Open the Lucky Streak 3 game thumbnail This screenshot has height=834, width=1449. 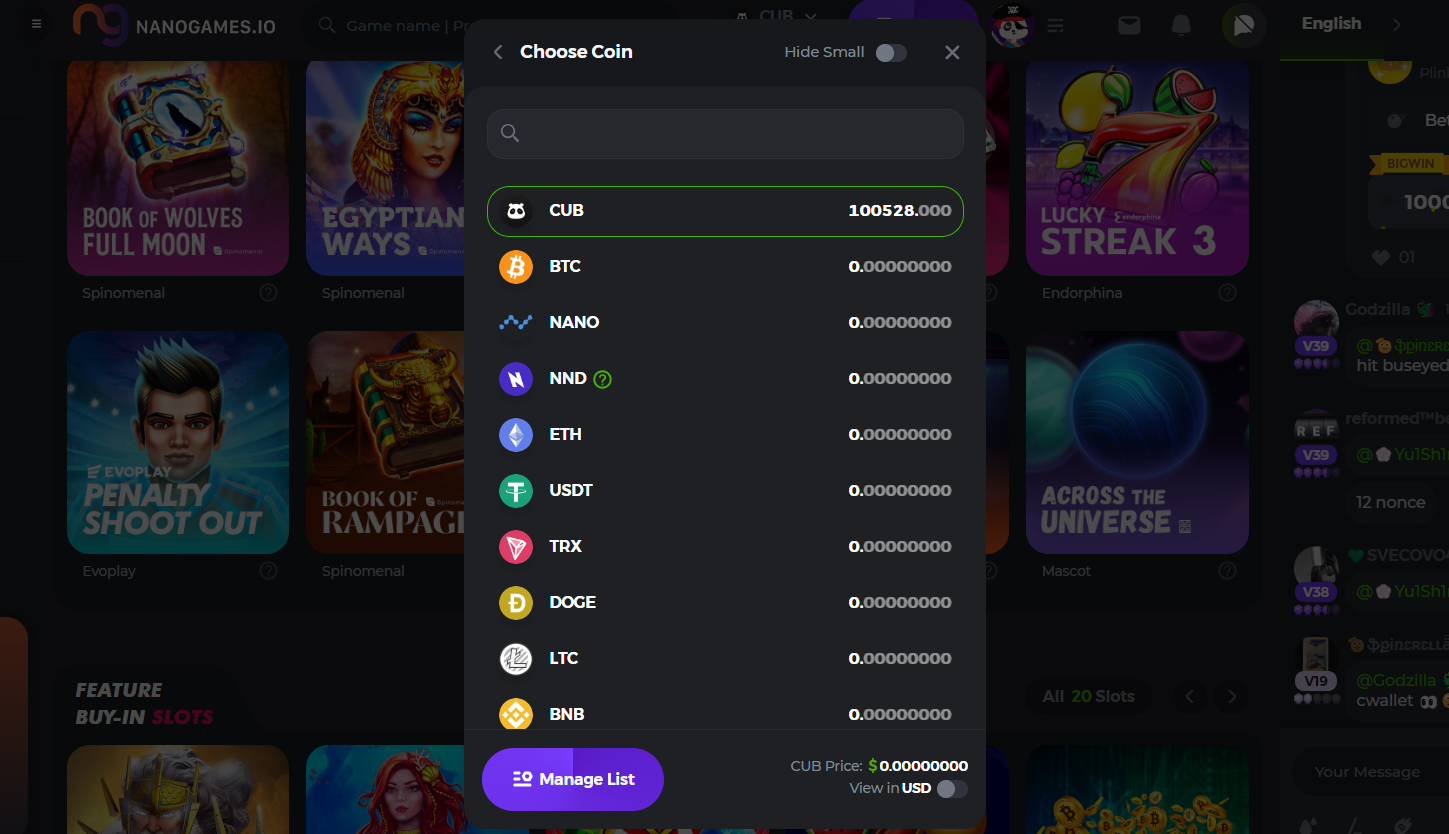point(1137,166)
